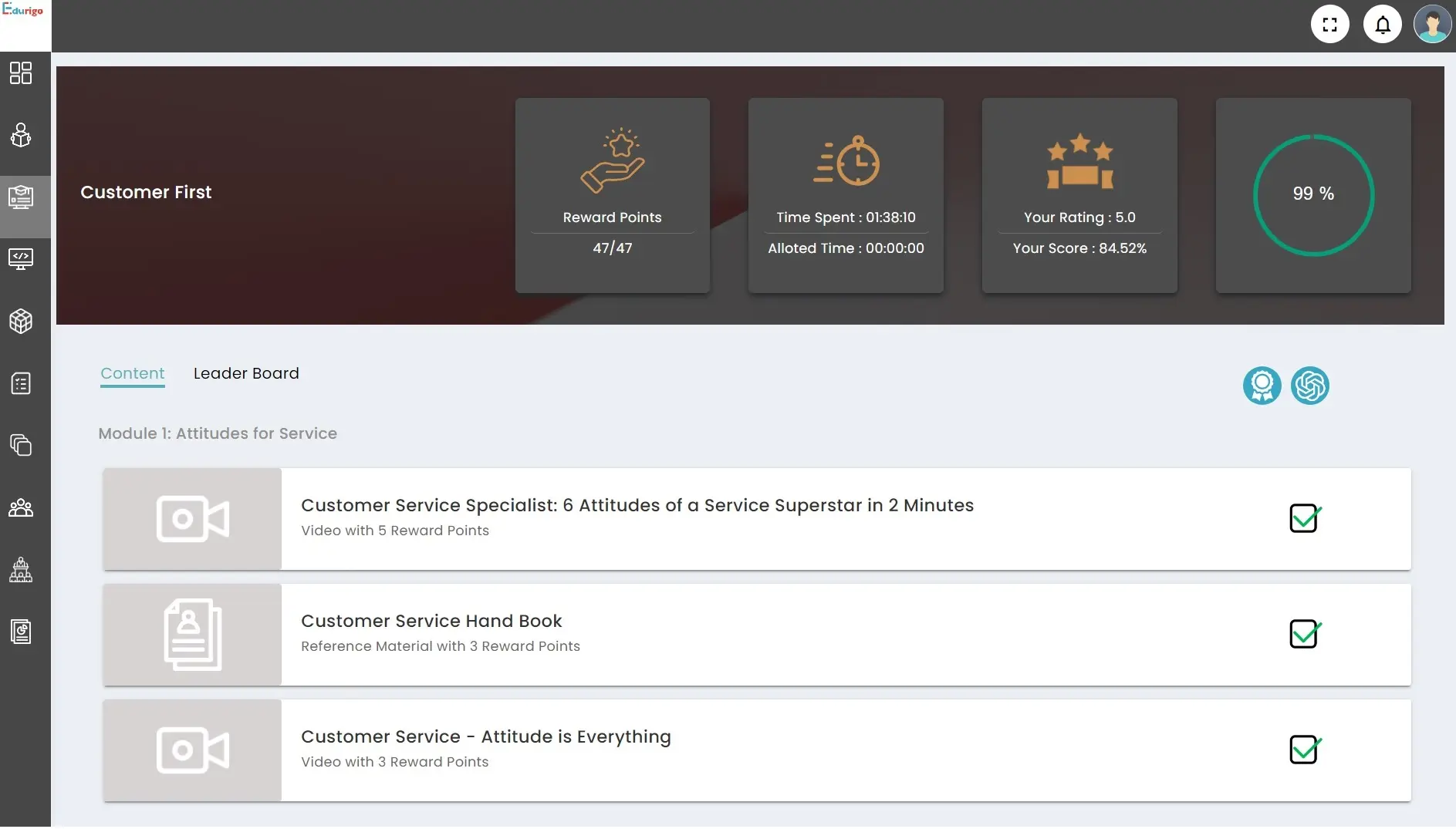
Task: Open video thumbnail for Attitude is Everything
Action: click(x=193, y=750)
